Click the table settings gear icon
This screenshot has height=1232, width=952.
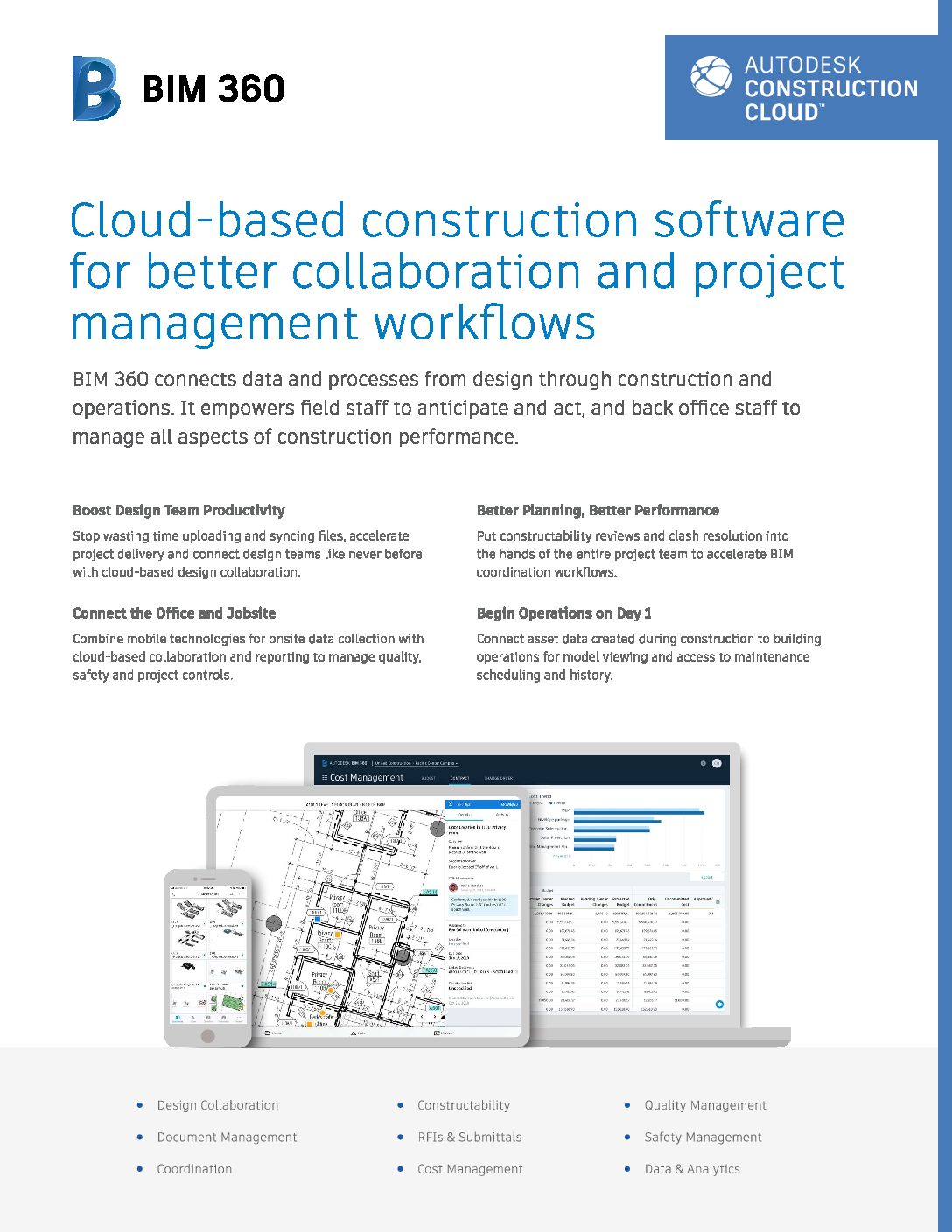pyautogui.click(x=718, y=902)
